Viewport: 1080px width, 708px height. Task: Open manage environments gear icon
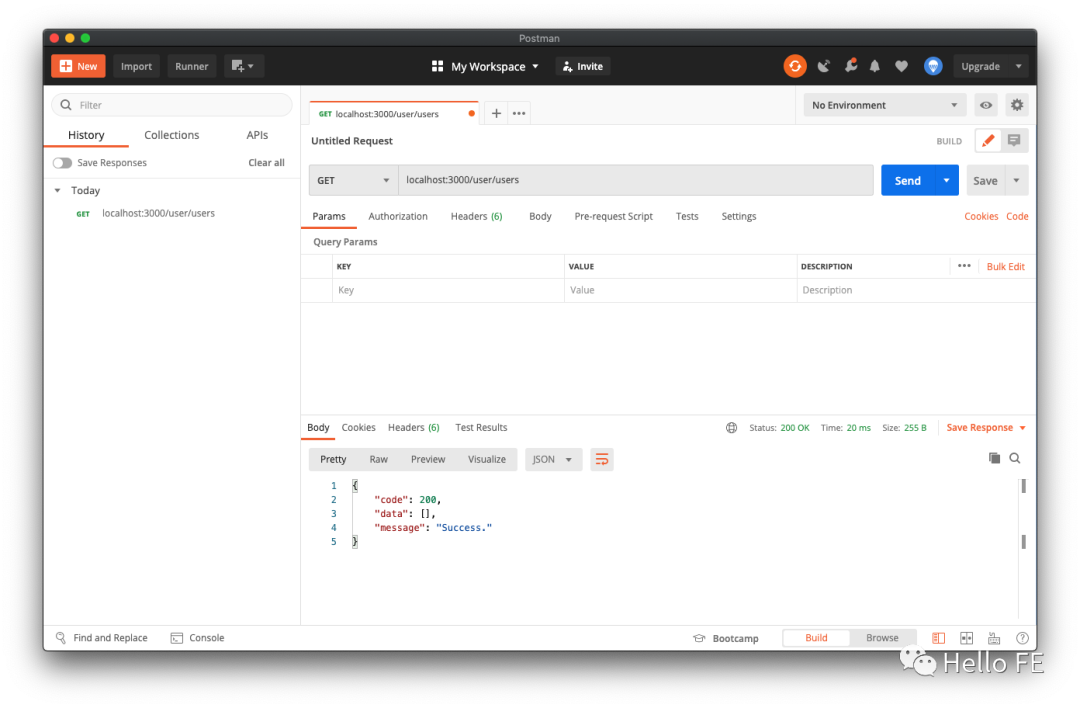(x=1017, y=105)
